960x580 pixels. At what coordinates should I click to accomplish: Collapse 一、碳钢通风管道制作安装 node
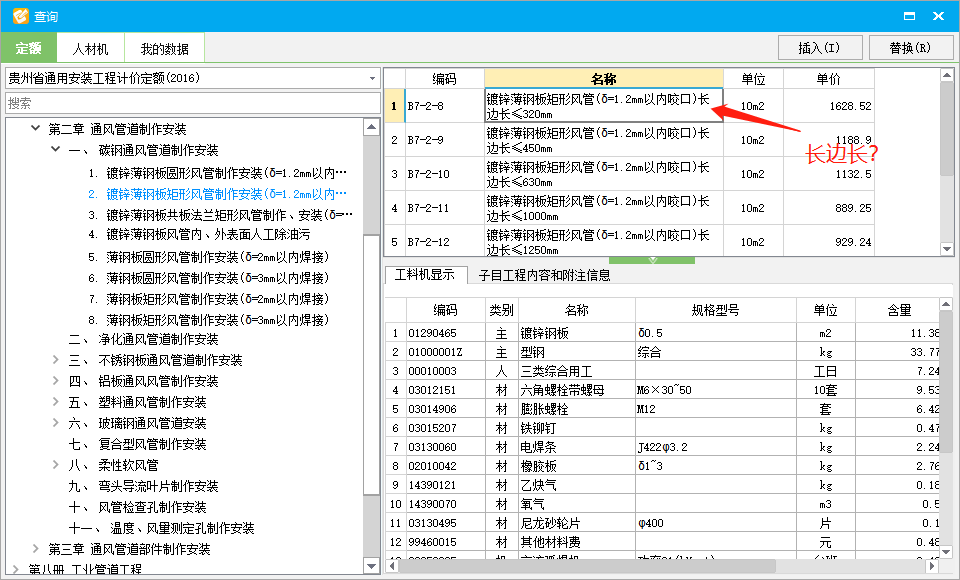click(x=56, y=149)
